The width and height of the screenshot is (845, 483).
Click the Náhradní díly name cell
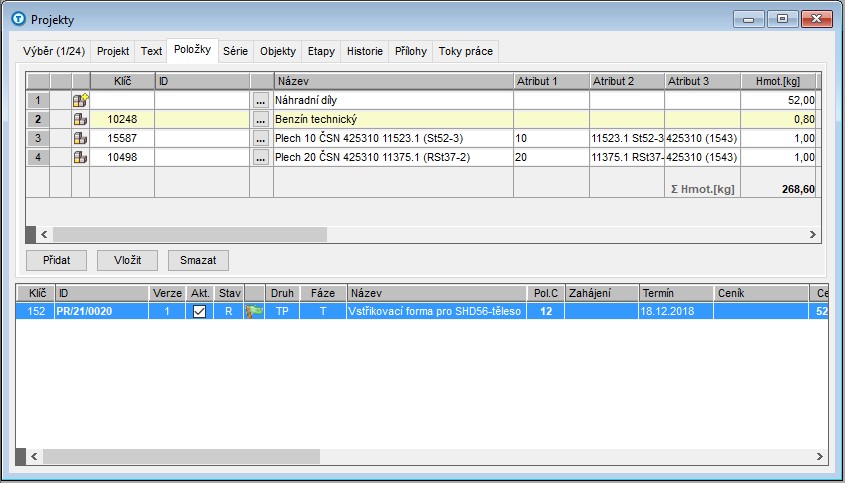point(393,100)
